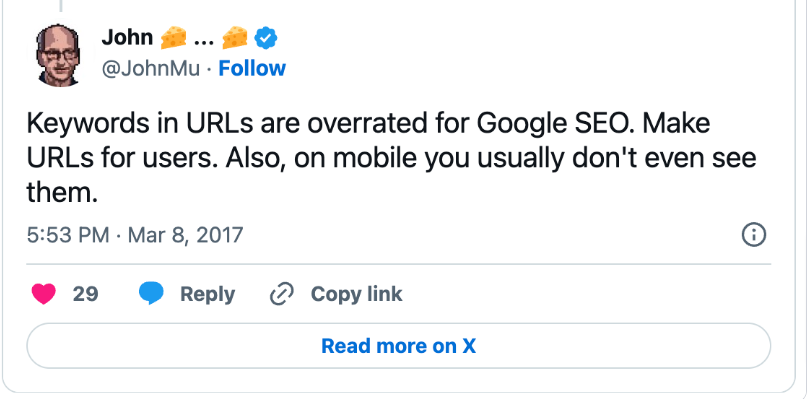Click the 29 likes count
The height and width of the screenshot is (399, 809).
pyautogui.click(x=85, y=294)
